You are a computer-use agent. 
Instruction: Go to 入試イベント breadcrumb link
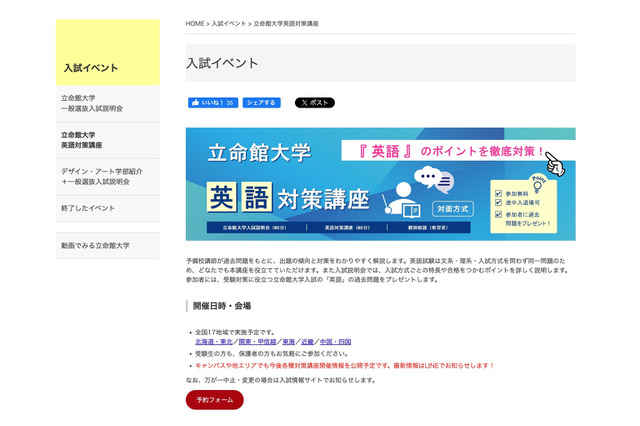pyautogui.click(x=228, y=22)
